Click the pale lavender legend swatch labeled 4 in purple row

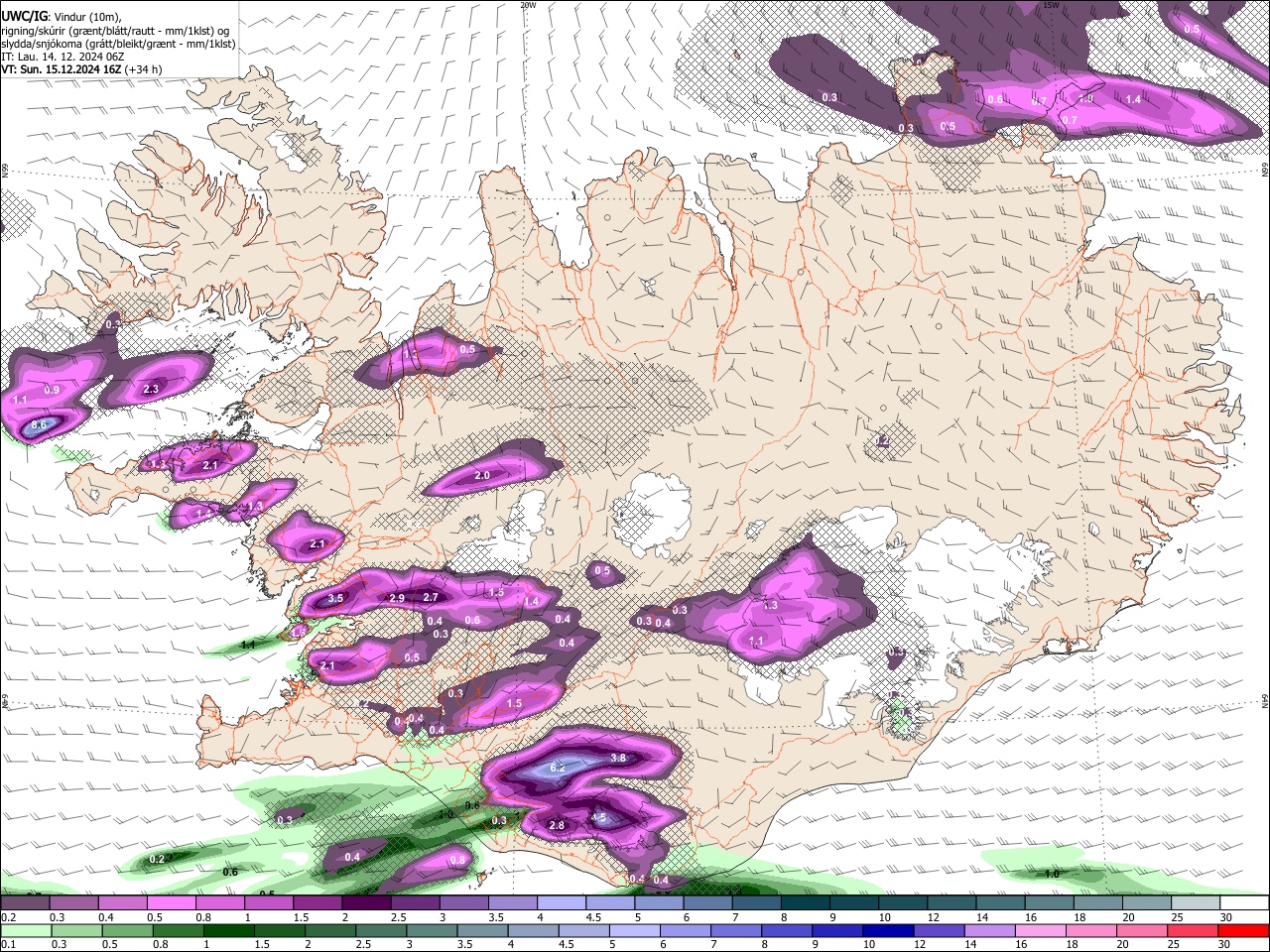coord(562,902)
